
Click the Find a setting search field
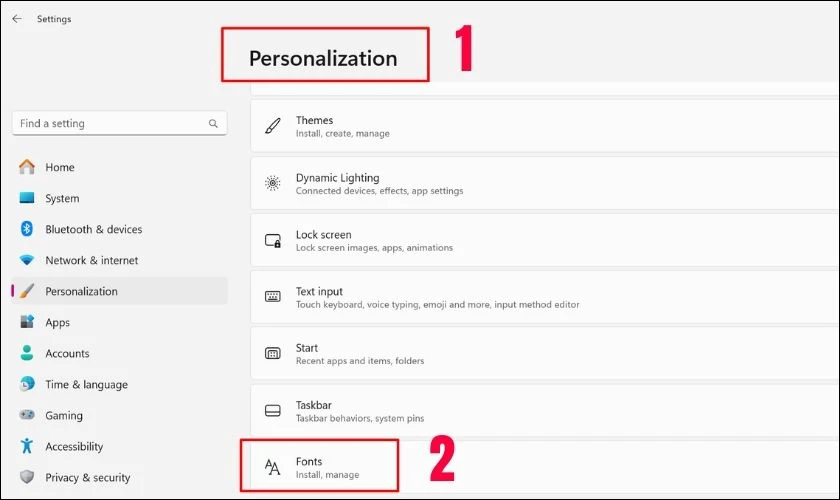click(x=119, y=123)
